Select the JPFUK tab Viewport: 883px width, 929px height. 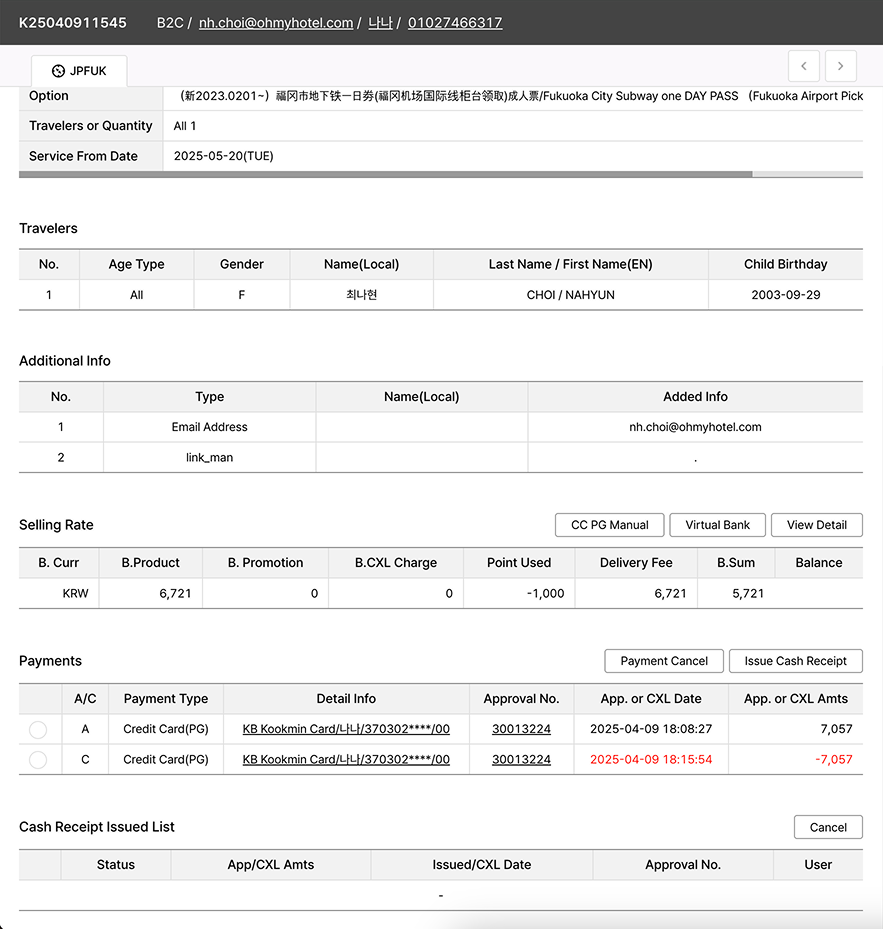click(79, 71)
